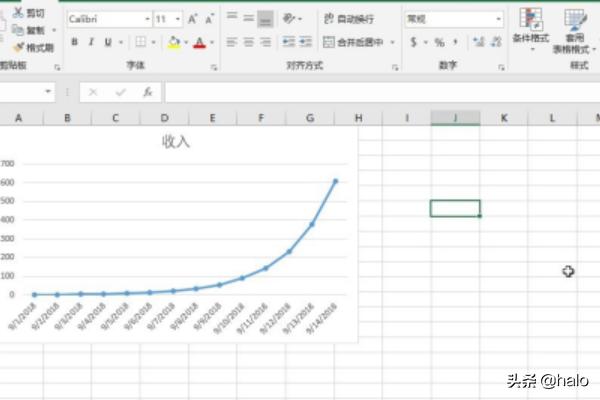Click Merge and Center (合并后居中)
Image resolution: width=600 pixels, height=400 pixels.
pyautogui.click(x=352, y=42)
